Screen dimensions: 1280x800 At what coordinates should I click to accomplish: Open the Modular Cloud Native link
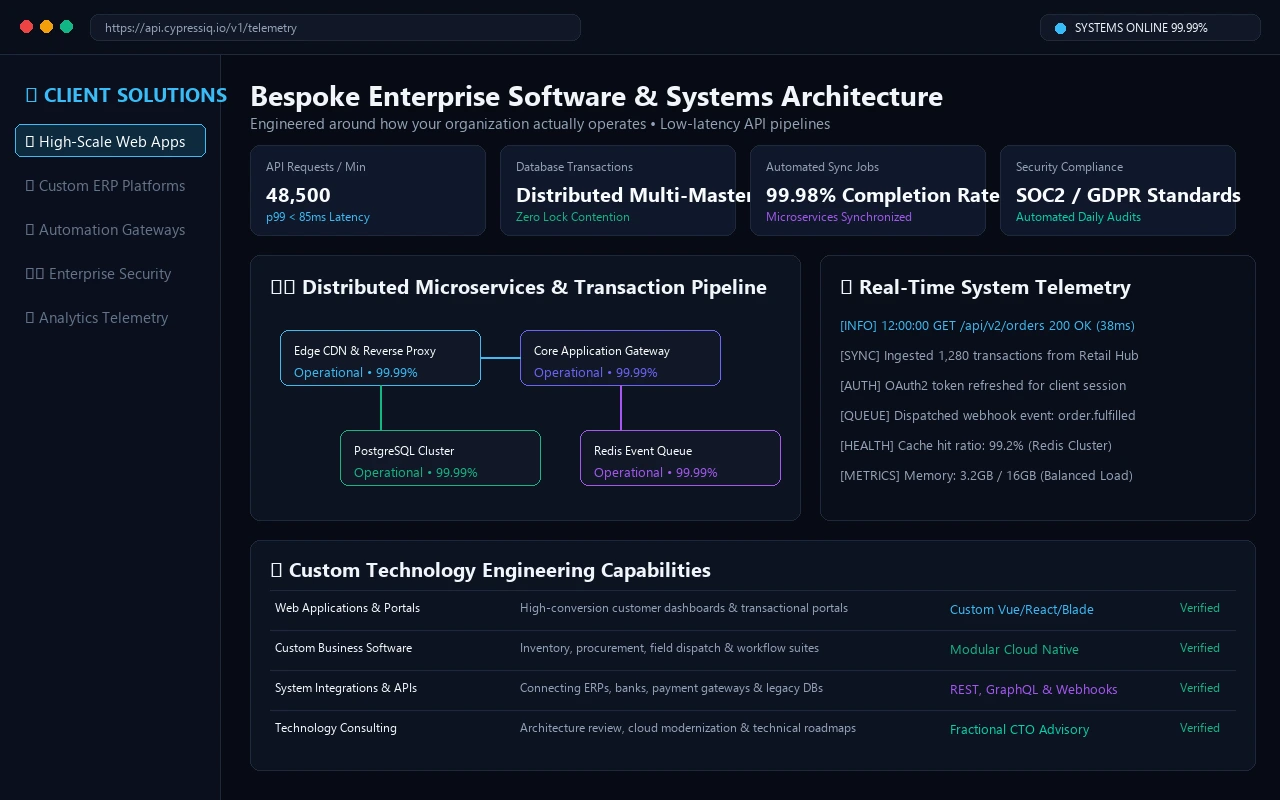[1014, 649]
